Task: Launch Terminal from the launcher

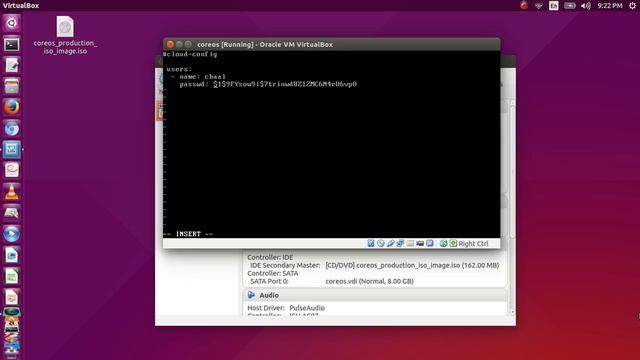Action: pyautogui.click(x=11, y=44)
